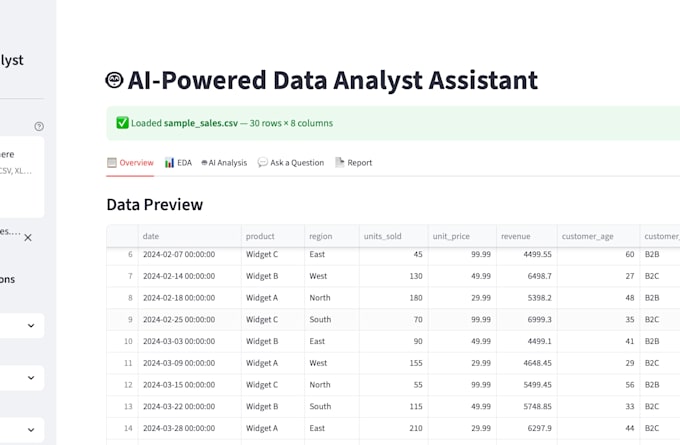Select the cell 2024-03-22 00:00:00

(x=190, y=406)
